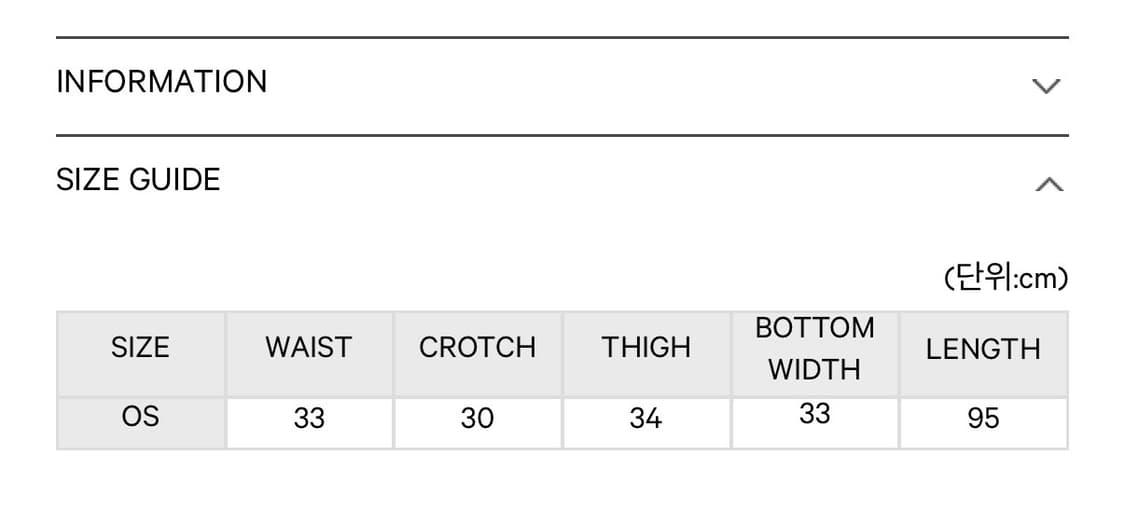Click the LENGTH column header
Viewport: 1125px width, 522px height.
pyautogui.click(x=983, y=349)
